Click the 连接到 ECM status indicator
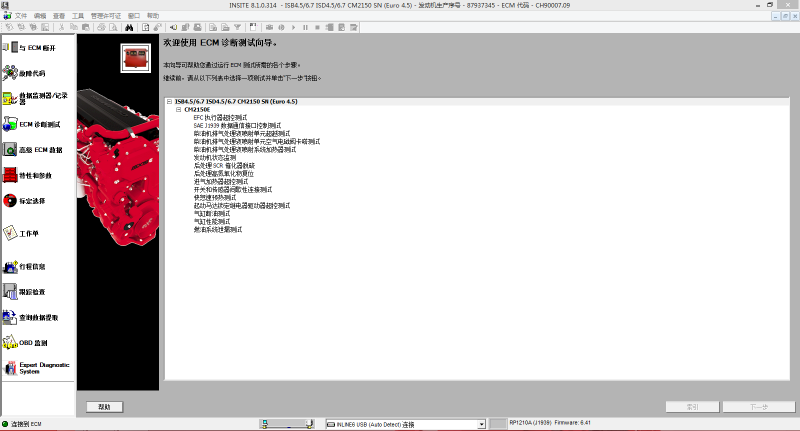 click(x=22, y=424)
